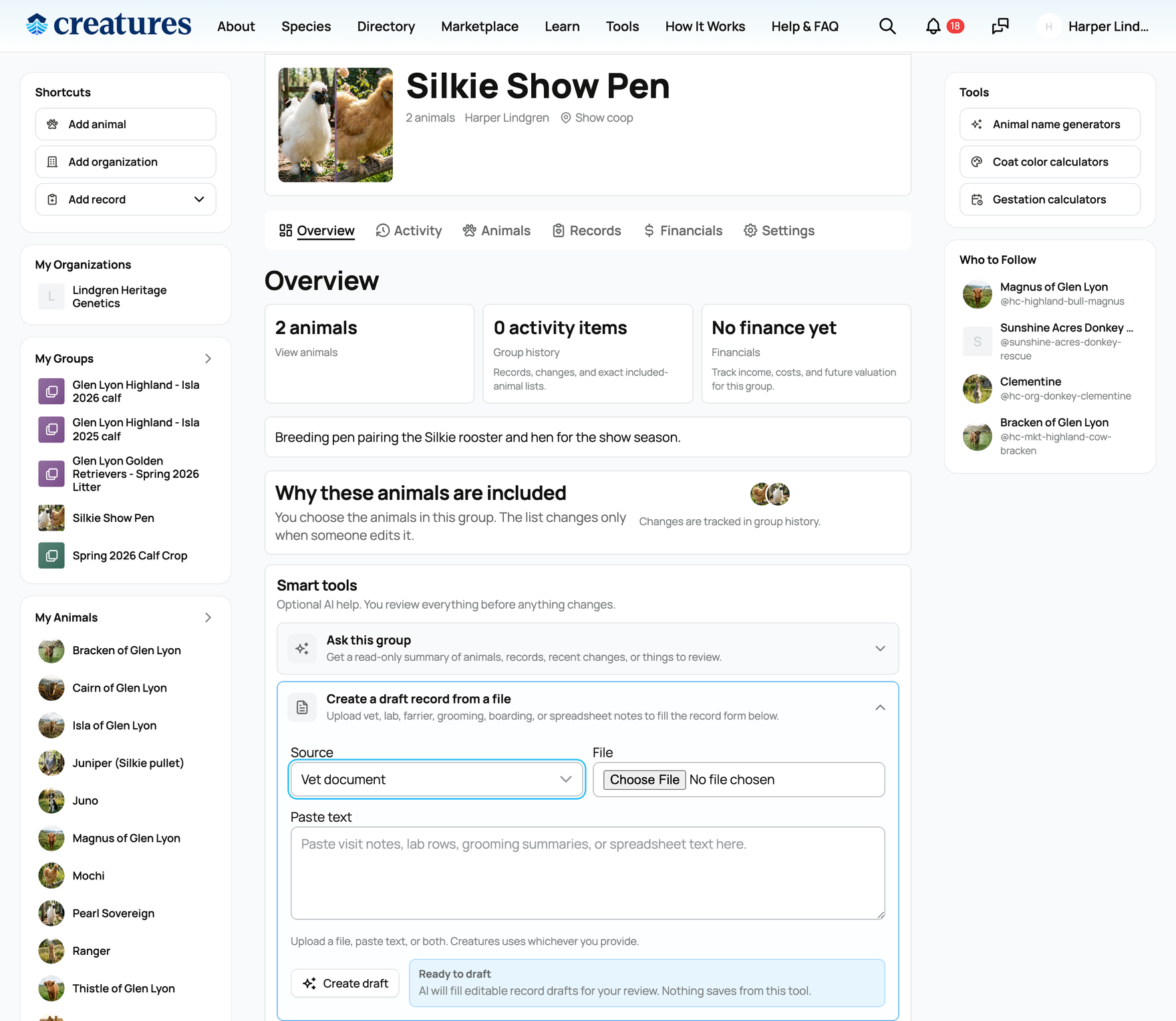Click the Group history link

(527, 352)
